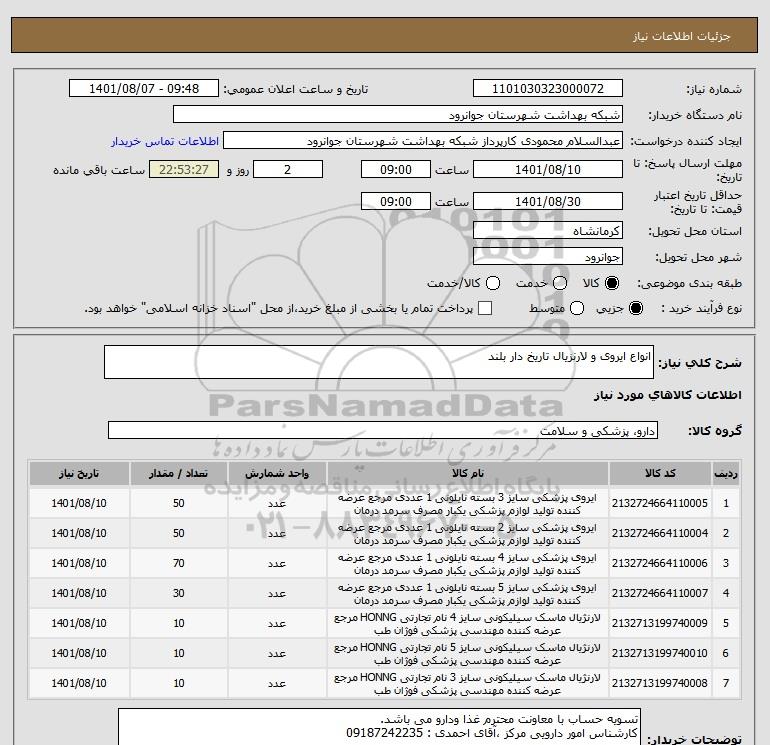
Task: Click general description text area
Action: click(379, 362)
